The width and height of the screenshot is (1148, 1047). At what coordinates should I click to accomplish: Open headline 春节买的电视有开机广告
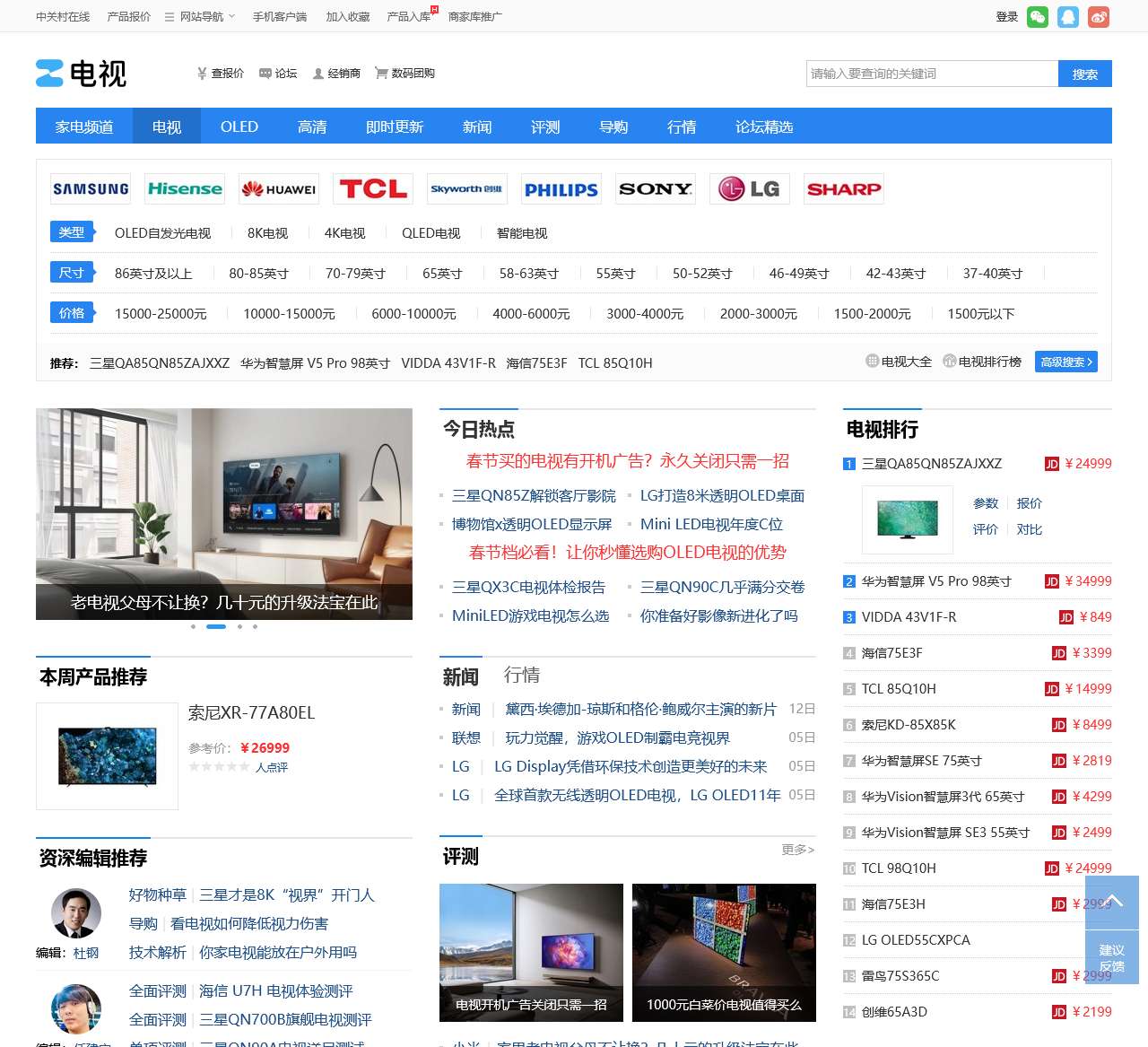pyautogui.click(x=628, y=461)
